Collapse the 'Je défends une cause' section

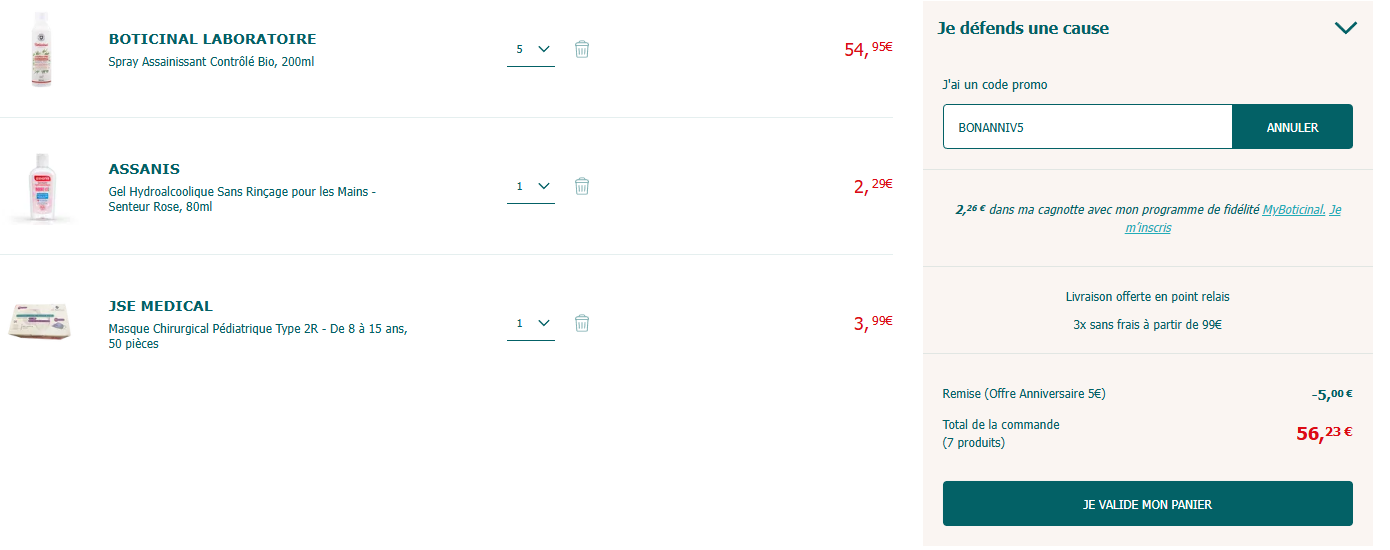1345,28
